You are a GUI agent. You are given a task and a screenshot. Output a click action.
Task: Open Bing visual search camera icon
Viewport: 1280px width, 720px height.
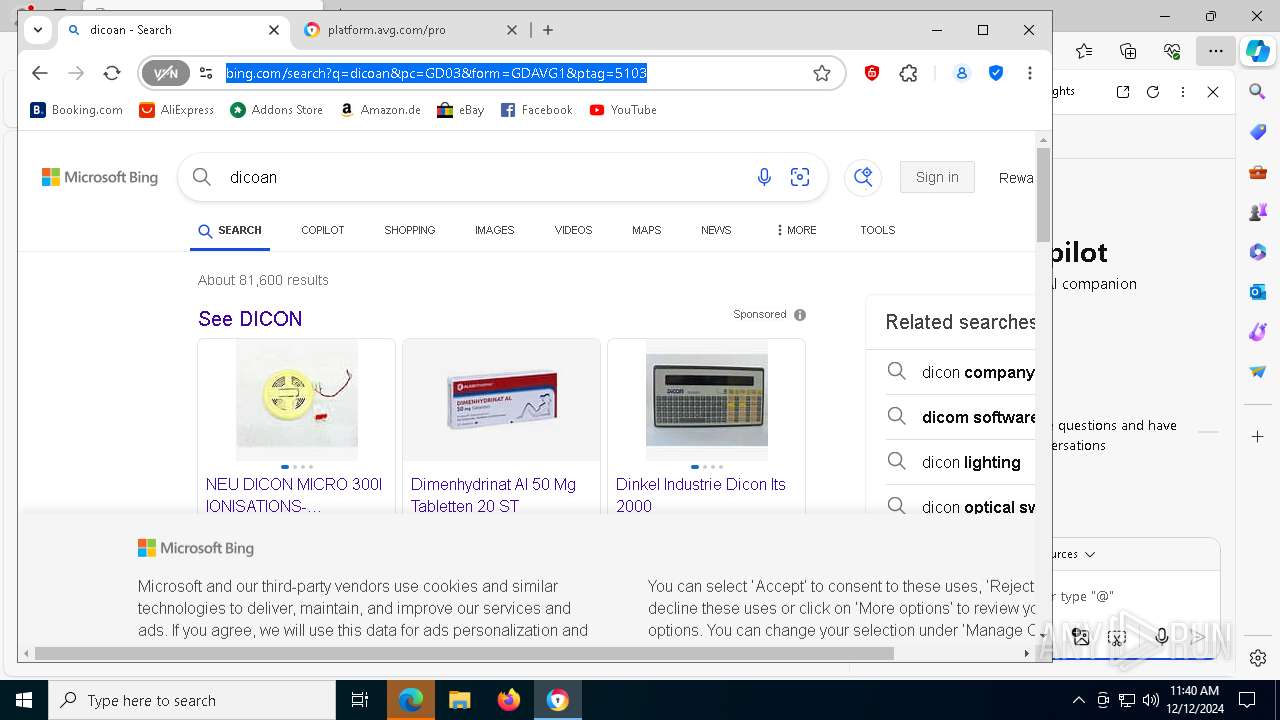click(800, 177)
